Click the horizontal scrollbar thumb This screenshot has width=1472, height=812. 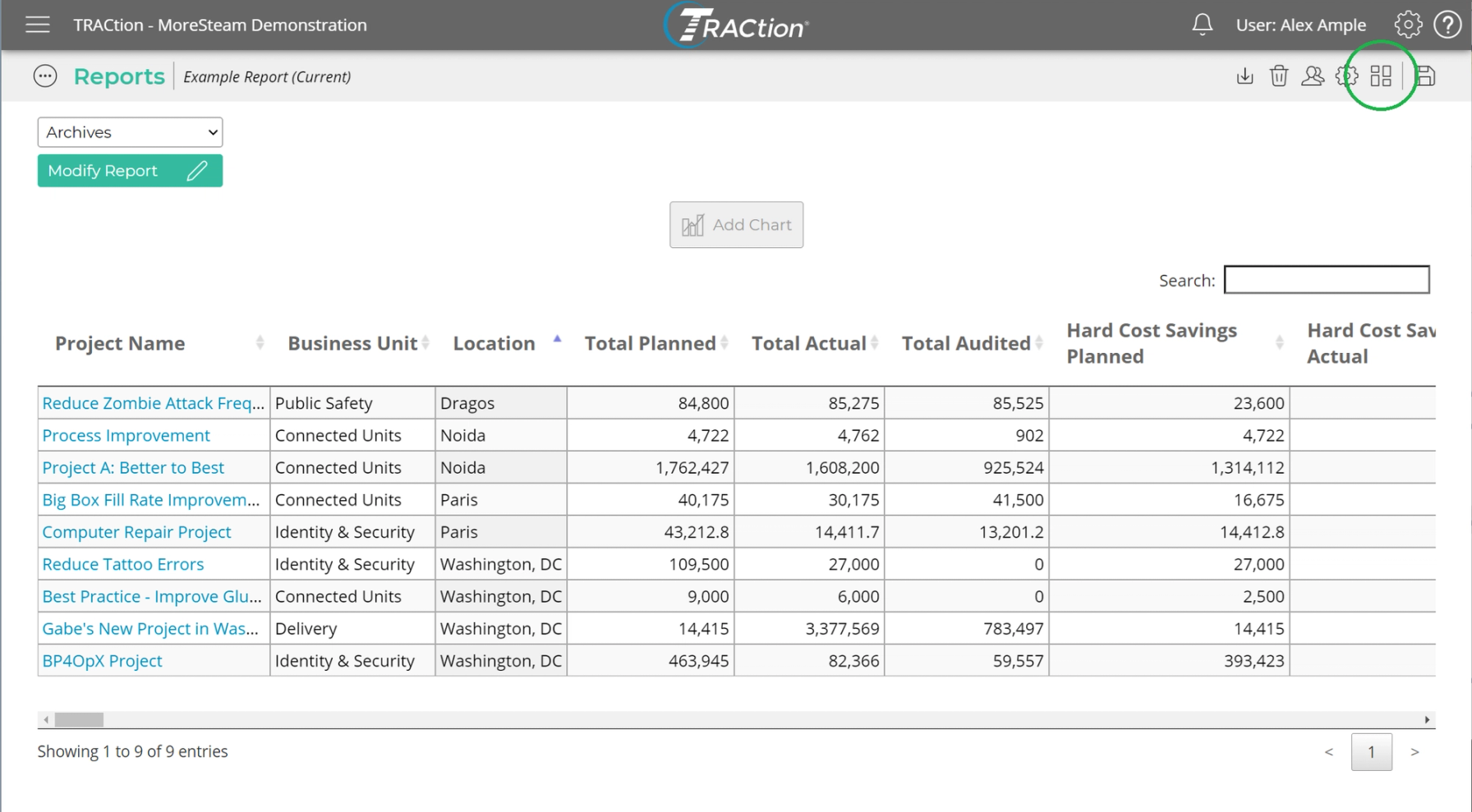tap(79, 720)
